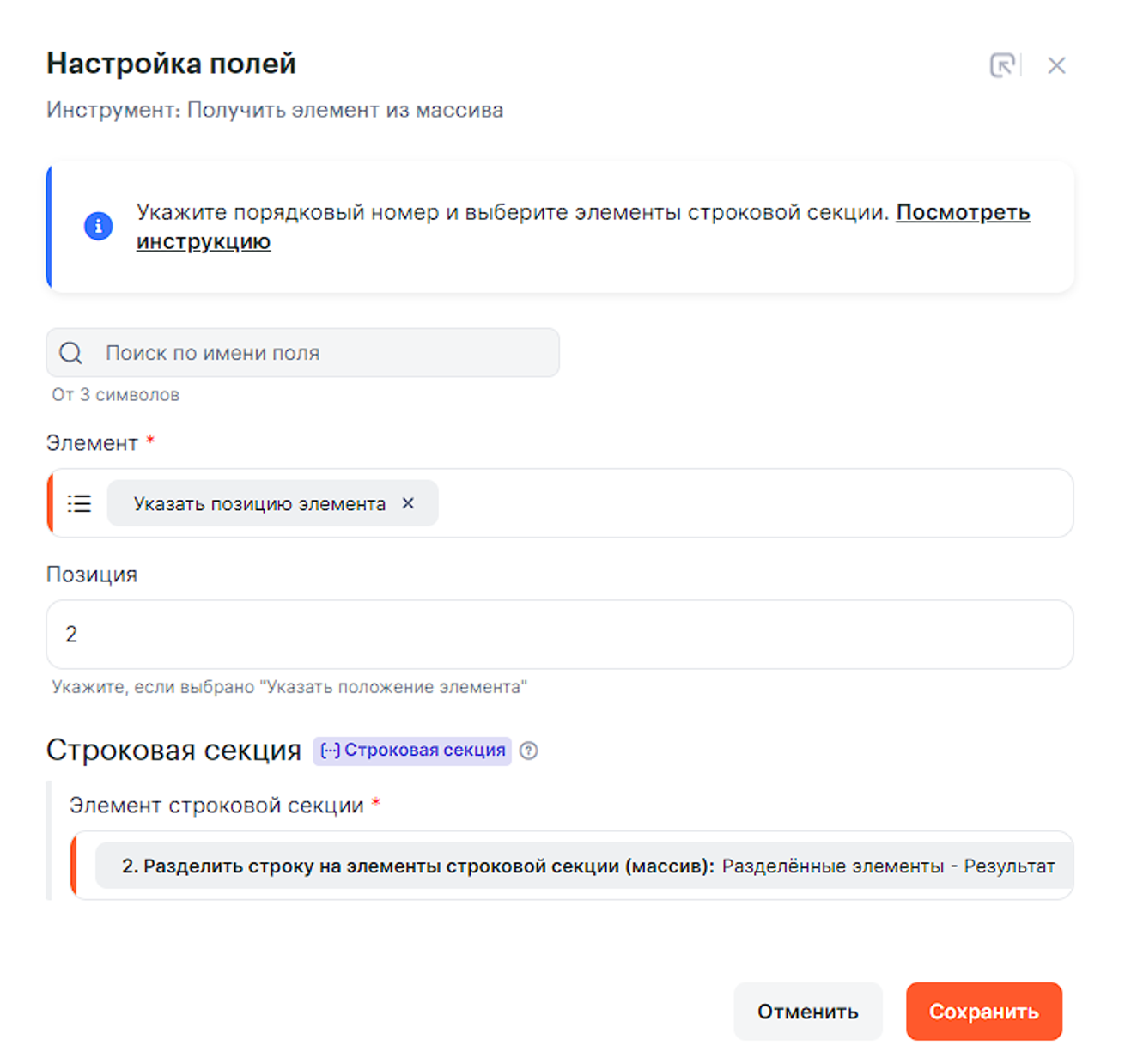Click the Позиция input containing 2

558,635
